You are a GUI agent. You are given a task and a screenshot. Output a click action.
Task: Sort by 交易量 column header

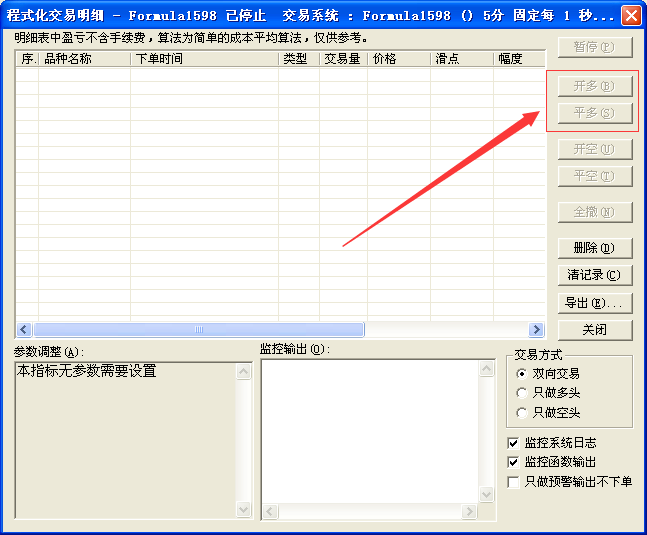[x=343, y=59]
